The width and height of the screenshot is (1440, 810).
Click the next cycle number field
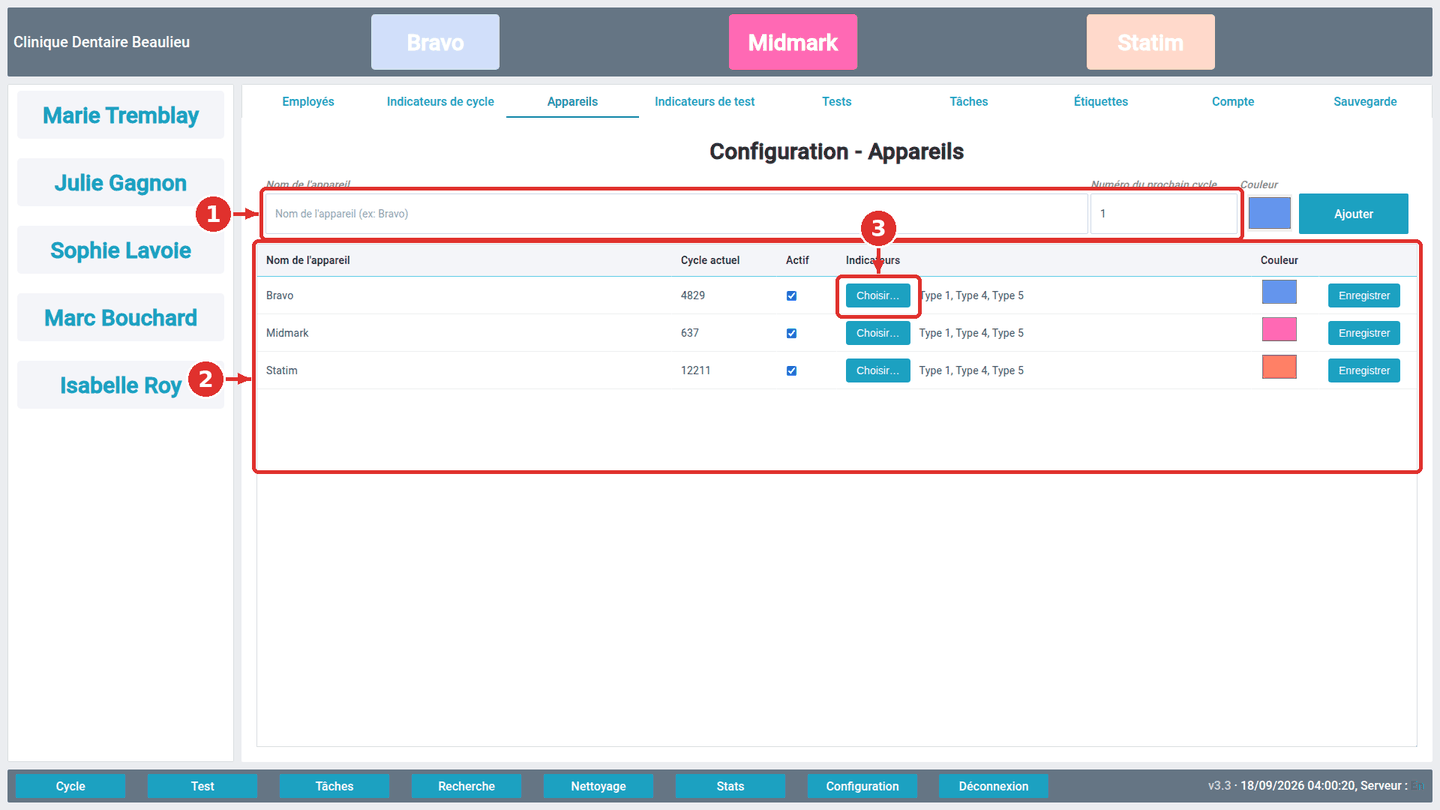1164,214
